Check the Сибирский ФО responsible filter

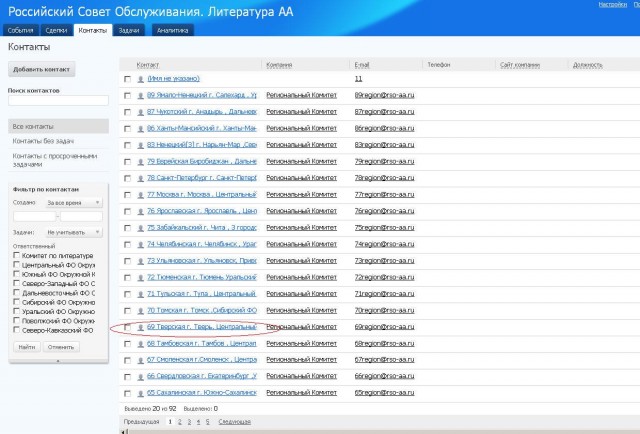click(16, 301)
